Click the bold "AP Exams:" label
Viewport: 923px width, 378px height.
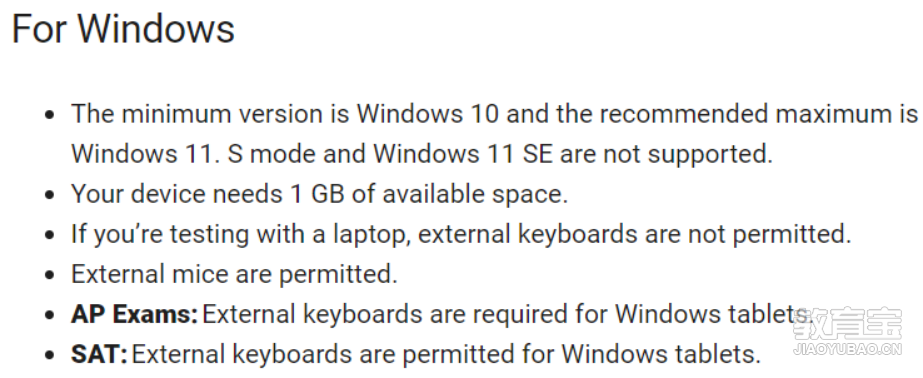pyautogui.click(x=134, y=315)
